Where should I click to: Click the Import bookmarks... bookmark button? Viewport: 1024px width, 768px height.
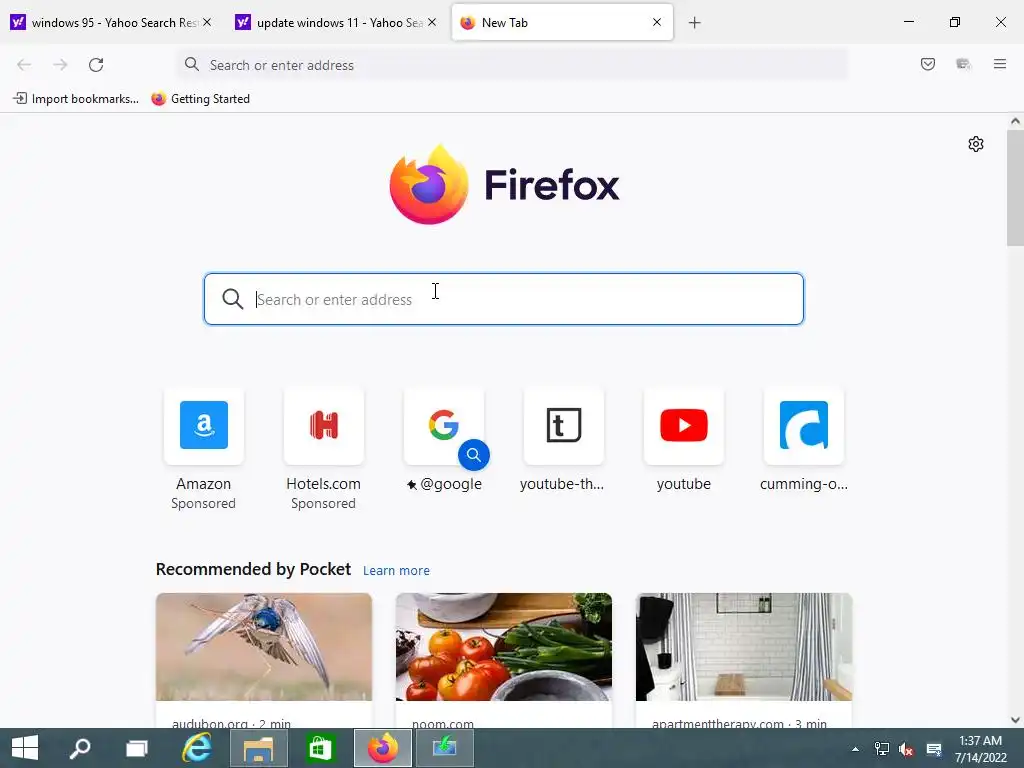[x=76, y=99]
